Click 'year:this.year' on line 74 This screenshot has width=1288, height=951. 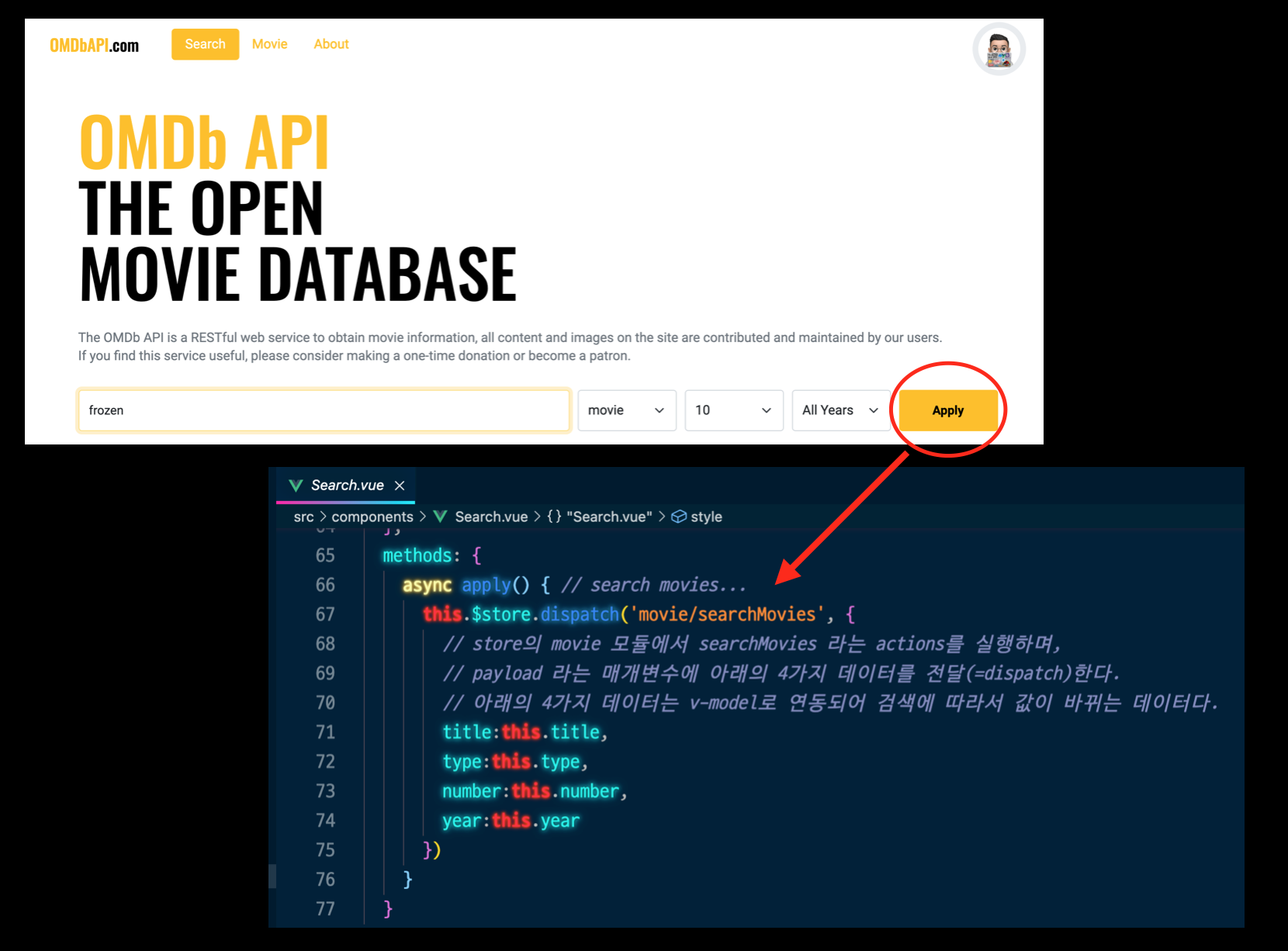(511, 821)
